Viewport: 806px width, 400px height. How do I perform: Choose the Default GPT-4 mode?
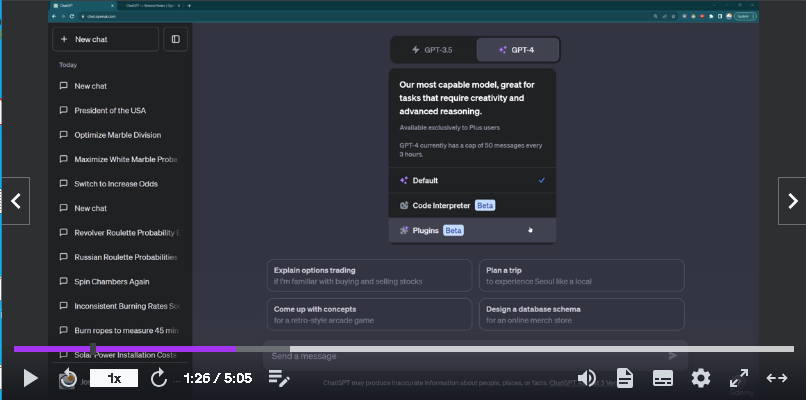tap(472, 180)
